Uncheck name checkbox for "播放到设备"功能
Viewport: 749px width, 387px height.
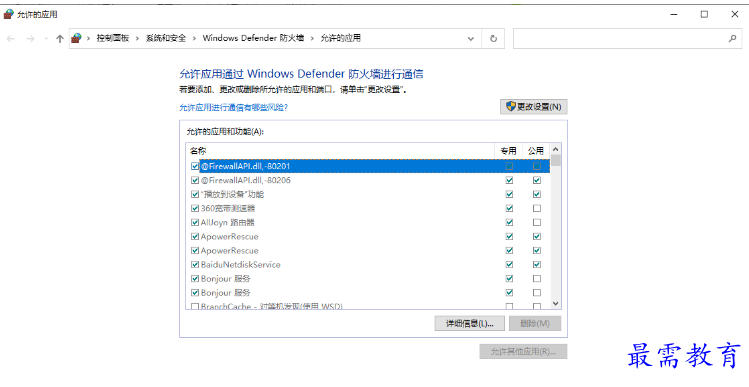coord(195,194)
